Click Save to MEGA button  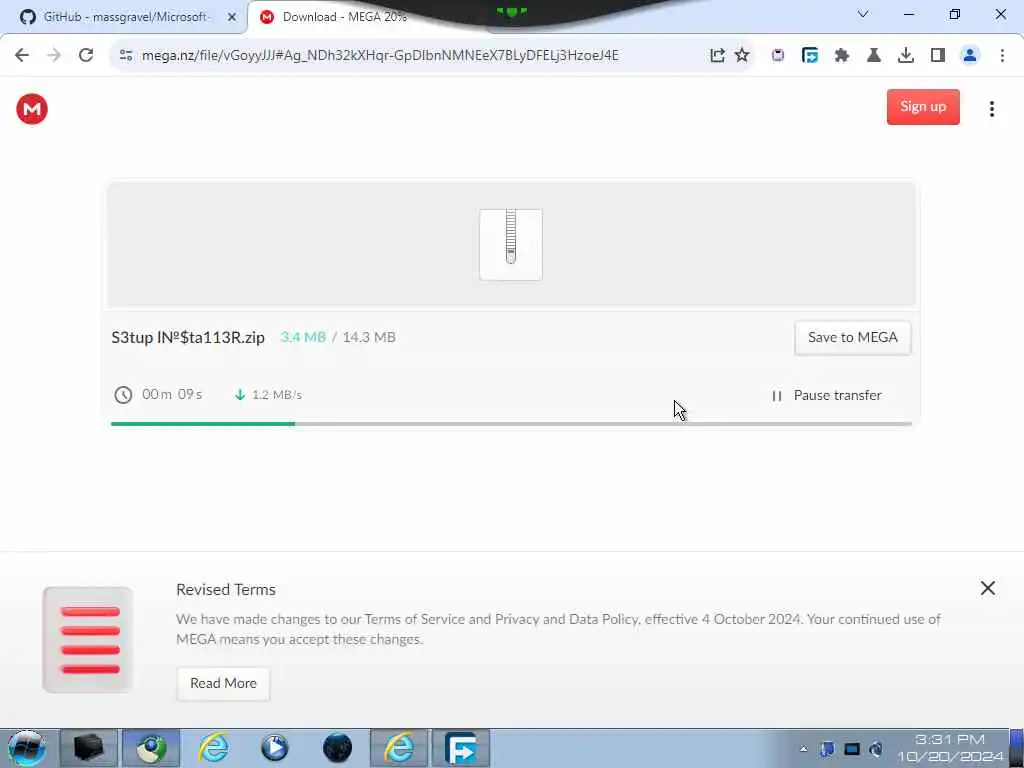click(x=852, y=338)
